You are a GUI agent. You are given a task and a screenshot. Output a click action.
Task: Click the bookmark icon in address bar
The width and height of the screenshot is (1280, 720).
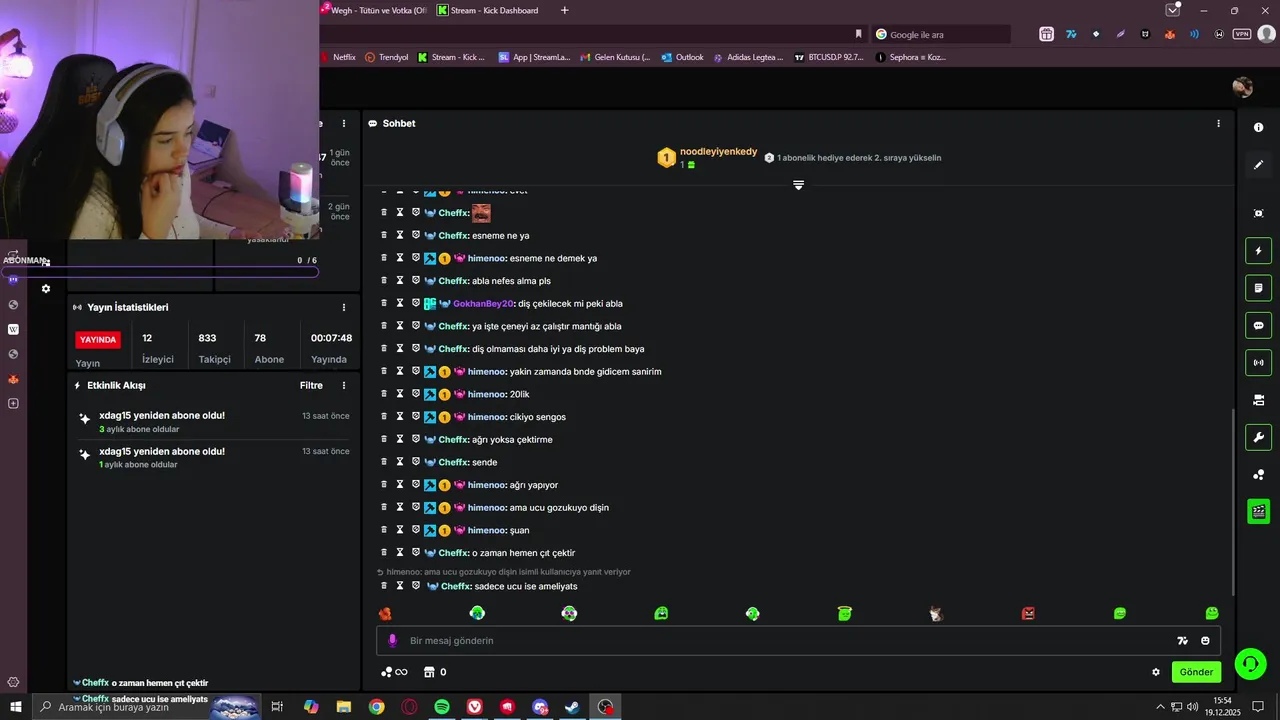tap(858, 34)
